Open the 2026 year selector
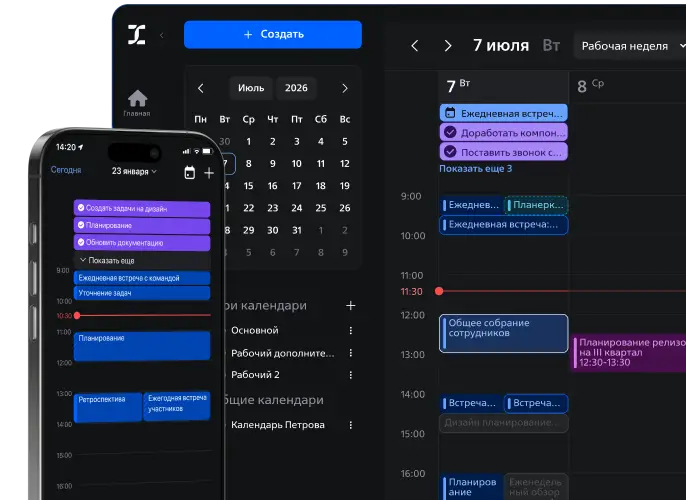Screen dimensions: 686x500 click(x=296, y=88)
